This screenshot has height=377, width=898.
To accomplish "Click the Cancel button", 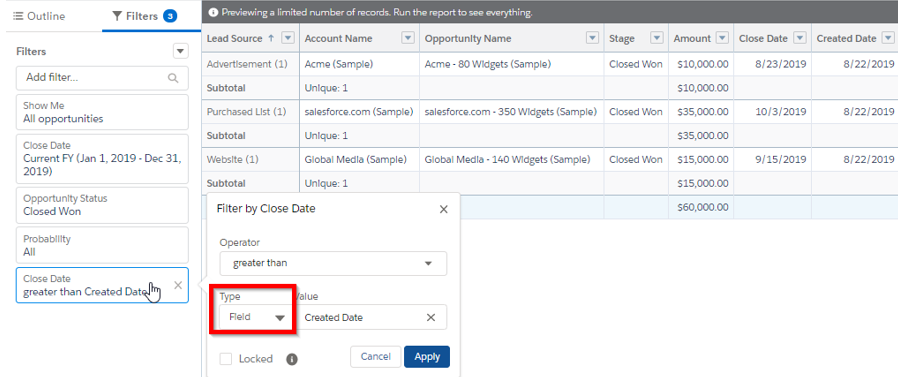I will tap(376, 356).
